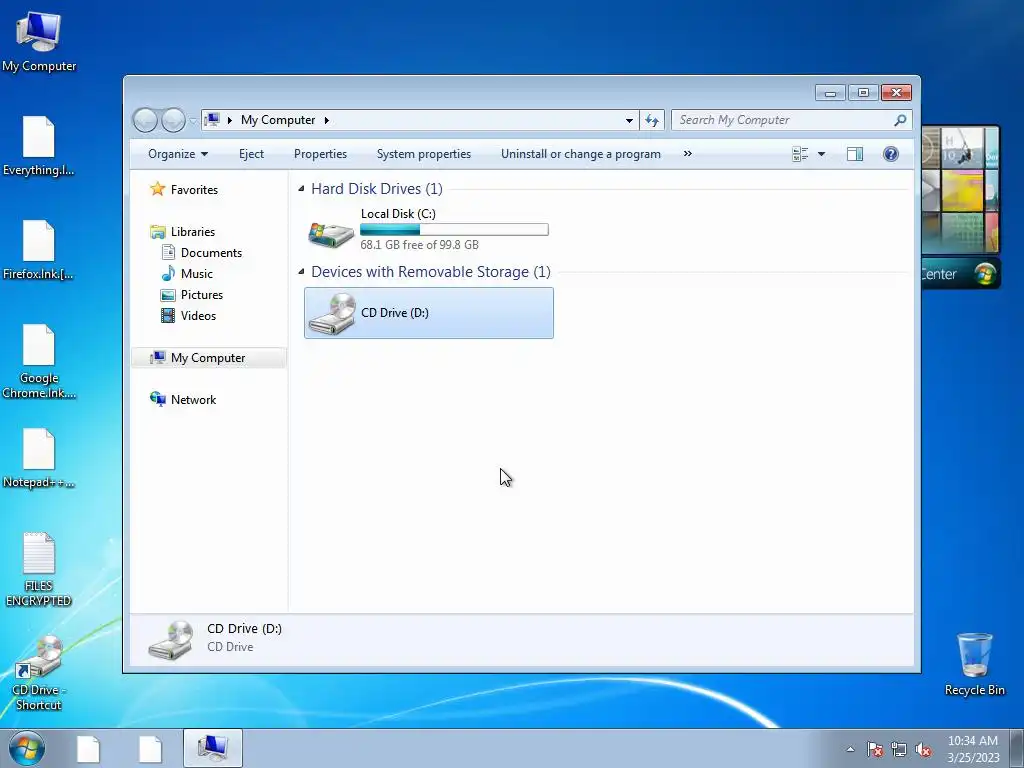Open the clock showing 10:34 AM
1024x768 pixels.
pyautogui.click(x=973, y=748)
